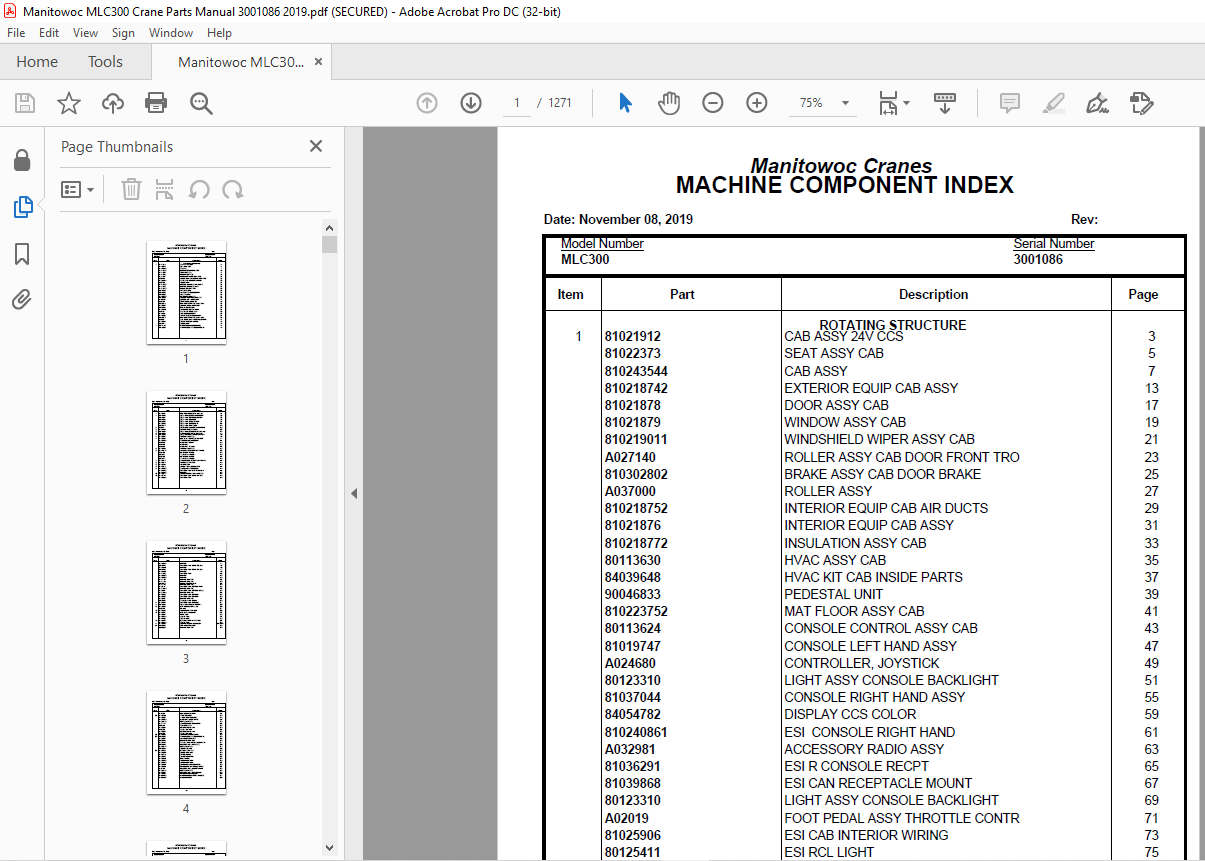Open the thumbnail options dropdown menu

[x=77, y=189]
